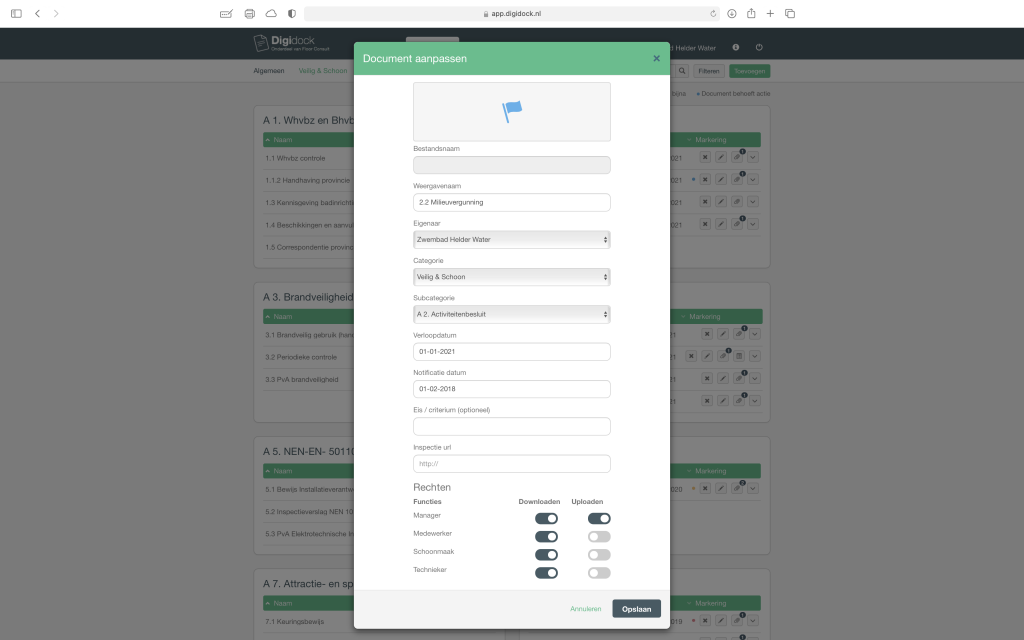Show the Safari sidebar
The width and height of the screenshot is (1024, 640).
coord(16,13)
